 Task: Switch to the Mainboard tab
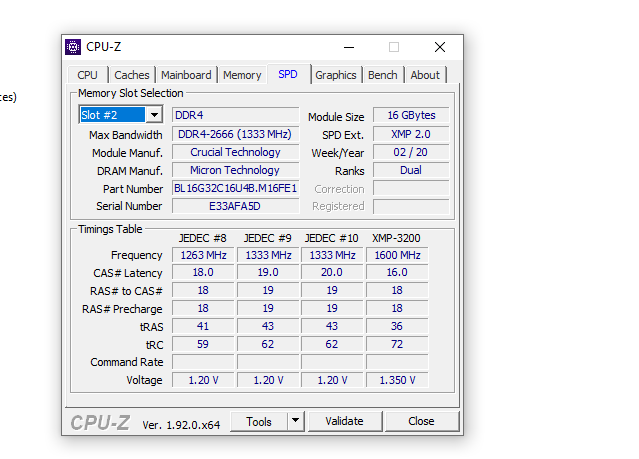(x=186, y=75)
